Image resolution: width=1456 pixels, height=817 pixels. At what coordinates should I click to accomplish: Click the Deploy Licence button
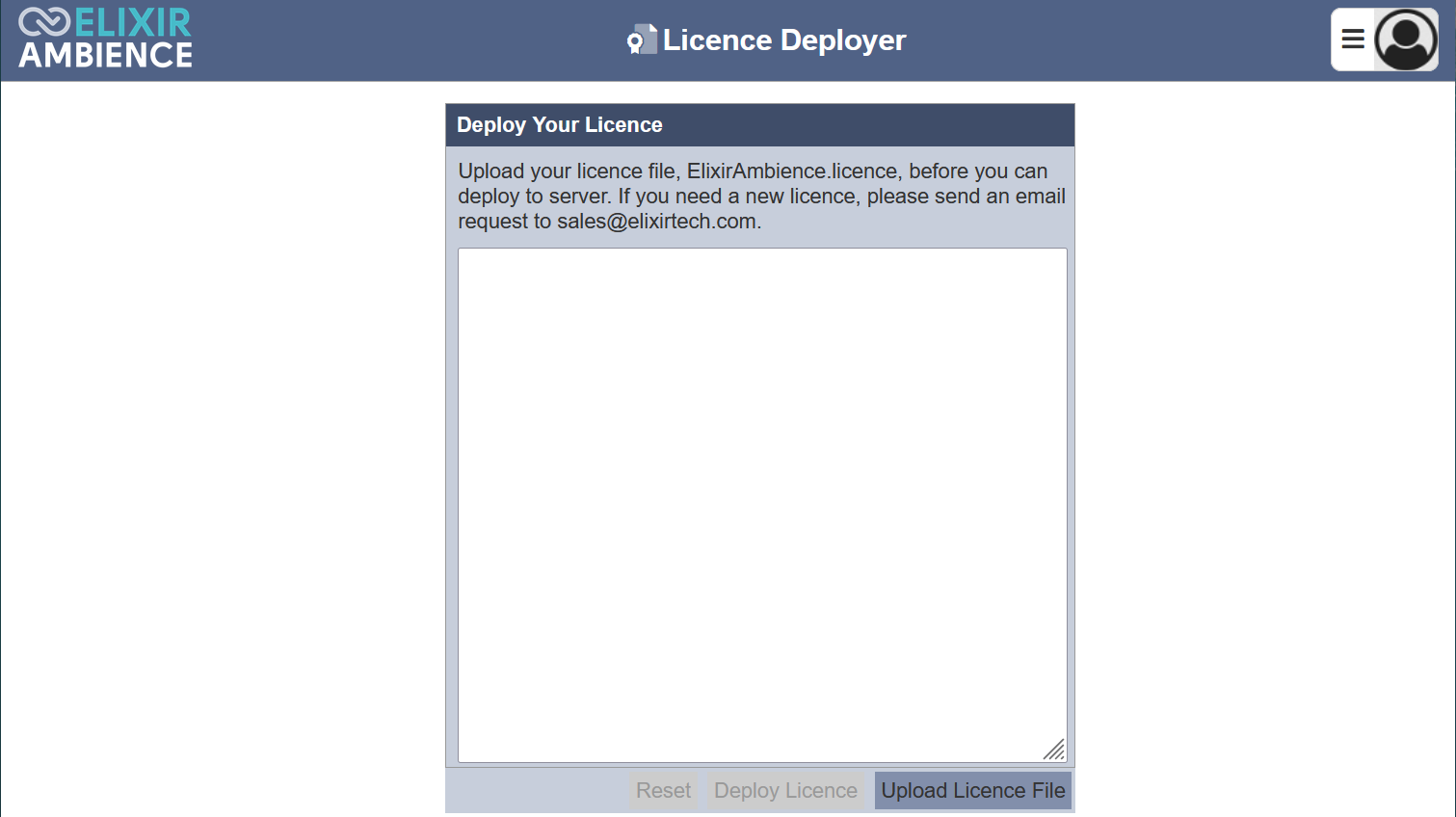[785, 790]
